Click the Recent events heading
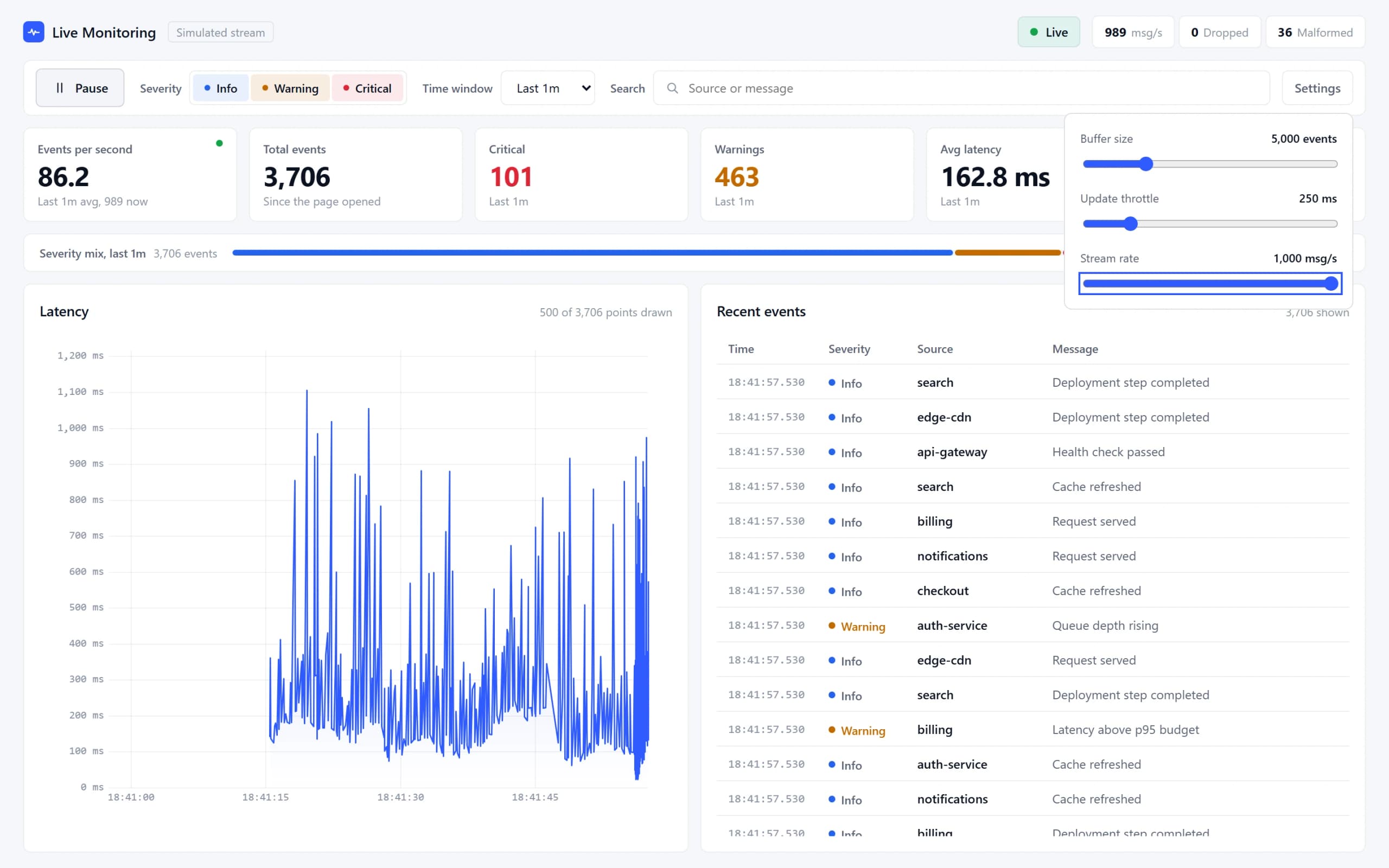Image resolution: width=1389 pixels, height=868 pixels. pos(761,312)
